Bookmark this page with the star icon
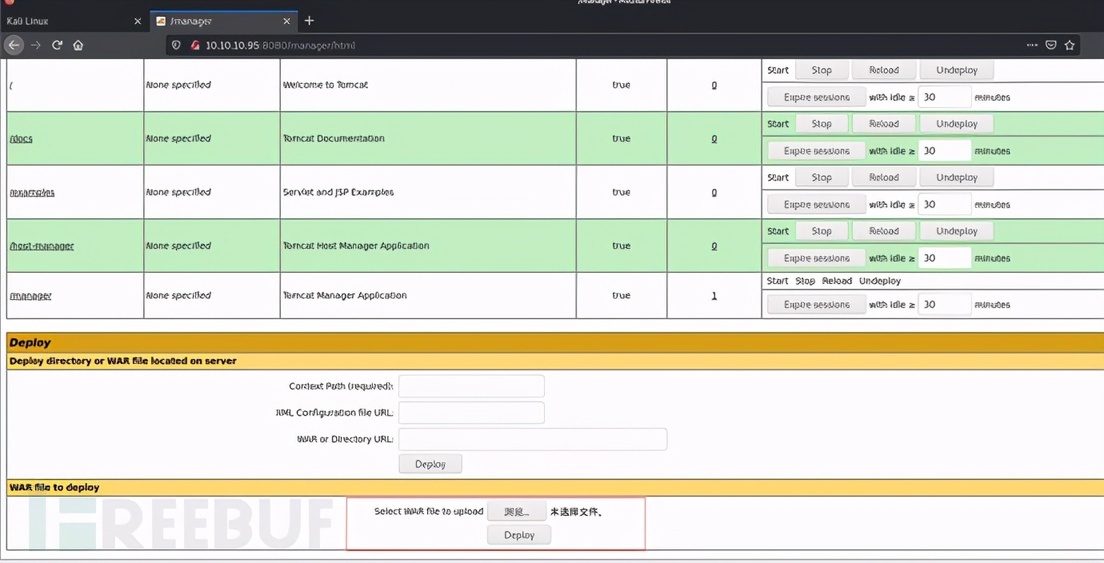 pos(1070,45)
